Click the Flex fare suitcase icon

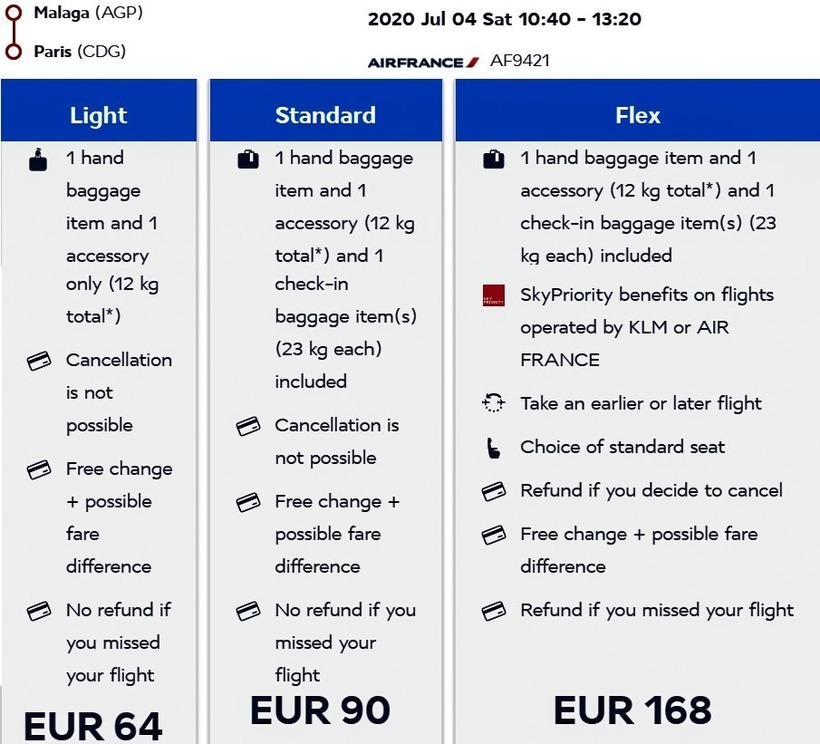pyautogui.click(x=493, y=158)
